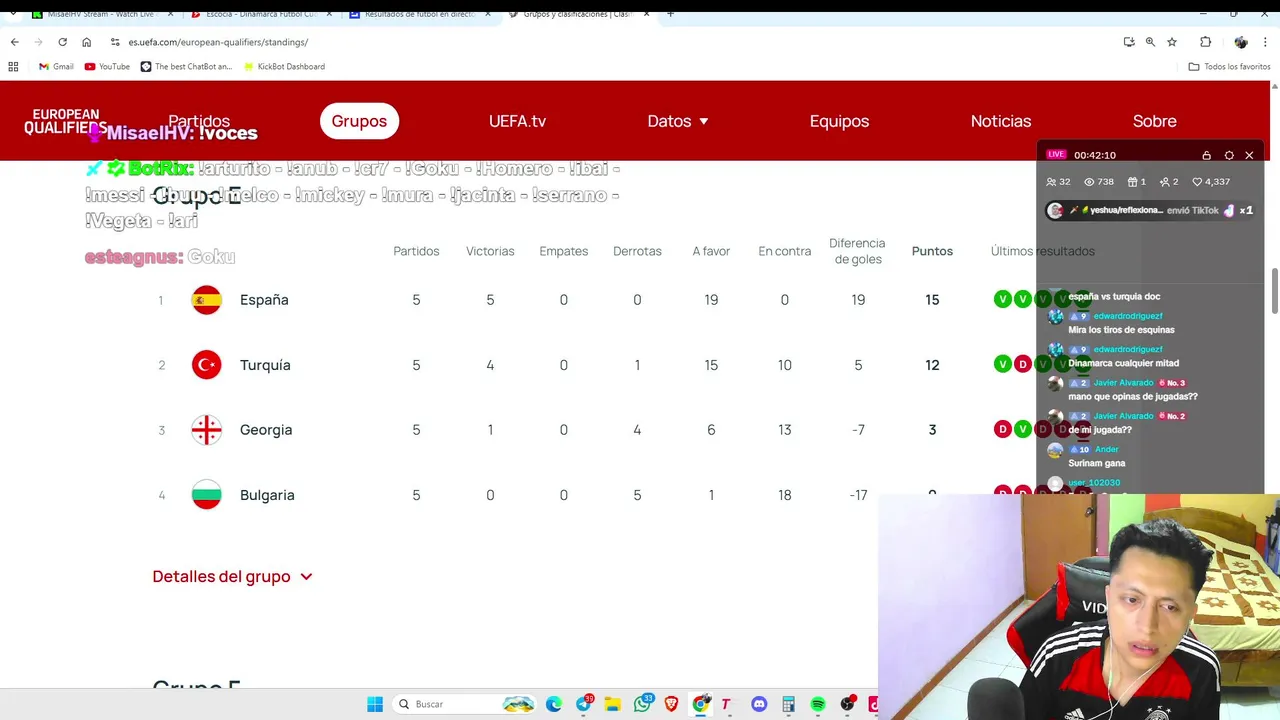Open Discord from the taskbar
Screen dimensions: 1280x720
click(759, 704)
